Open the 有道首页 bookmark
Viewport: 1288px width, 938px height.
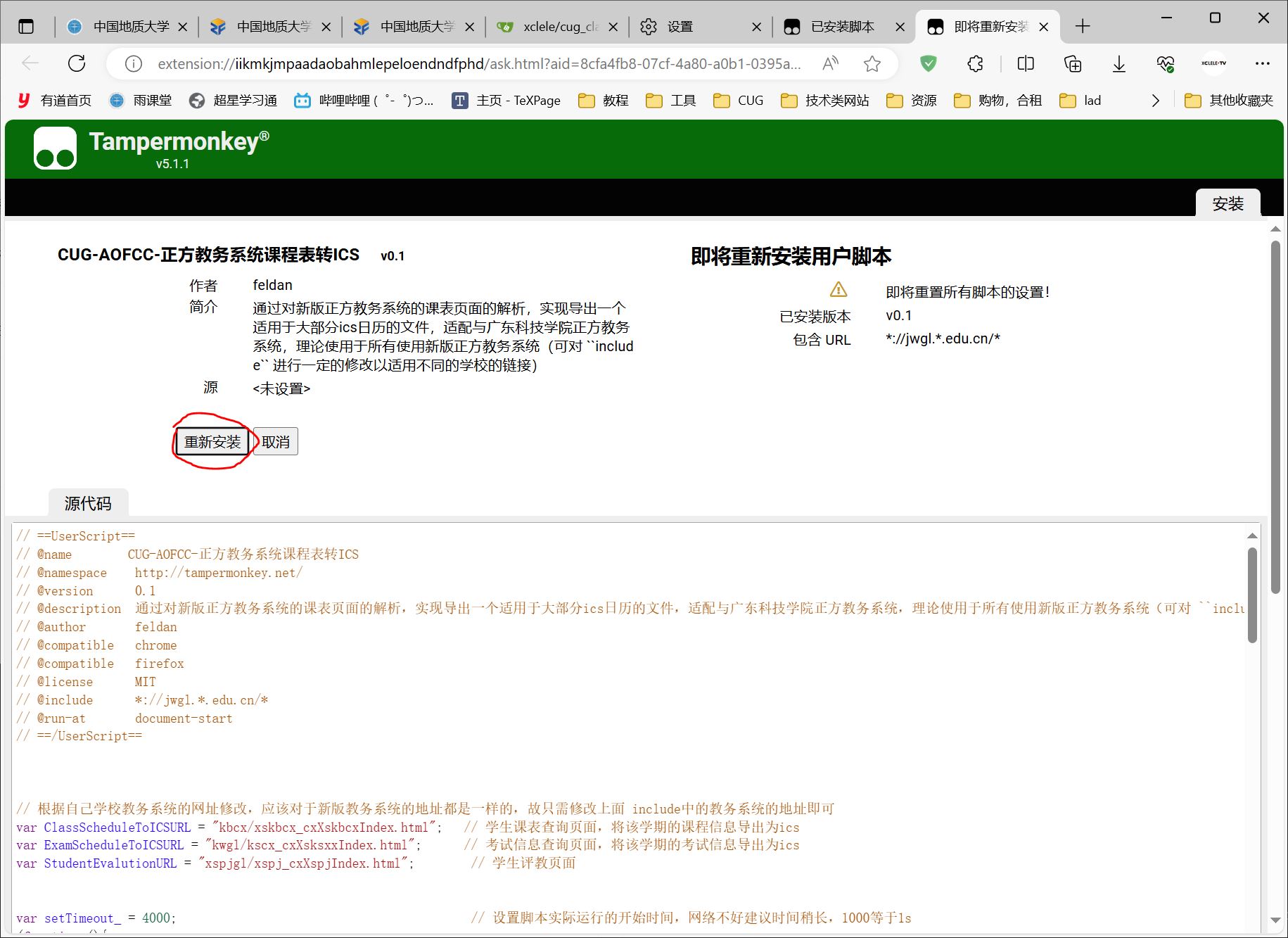tap(54, 101)
